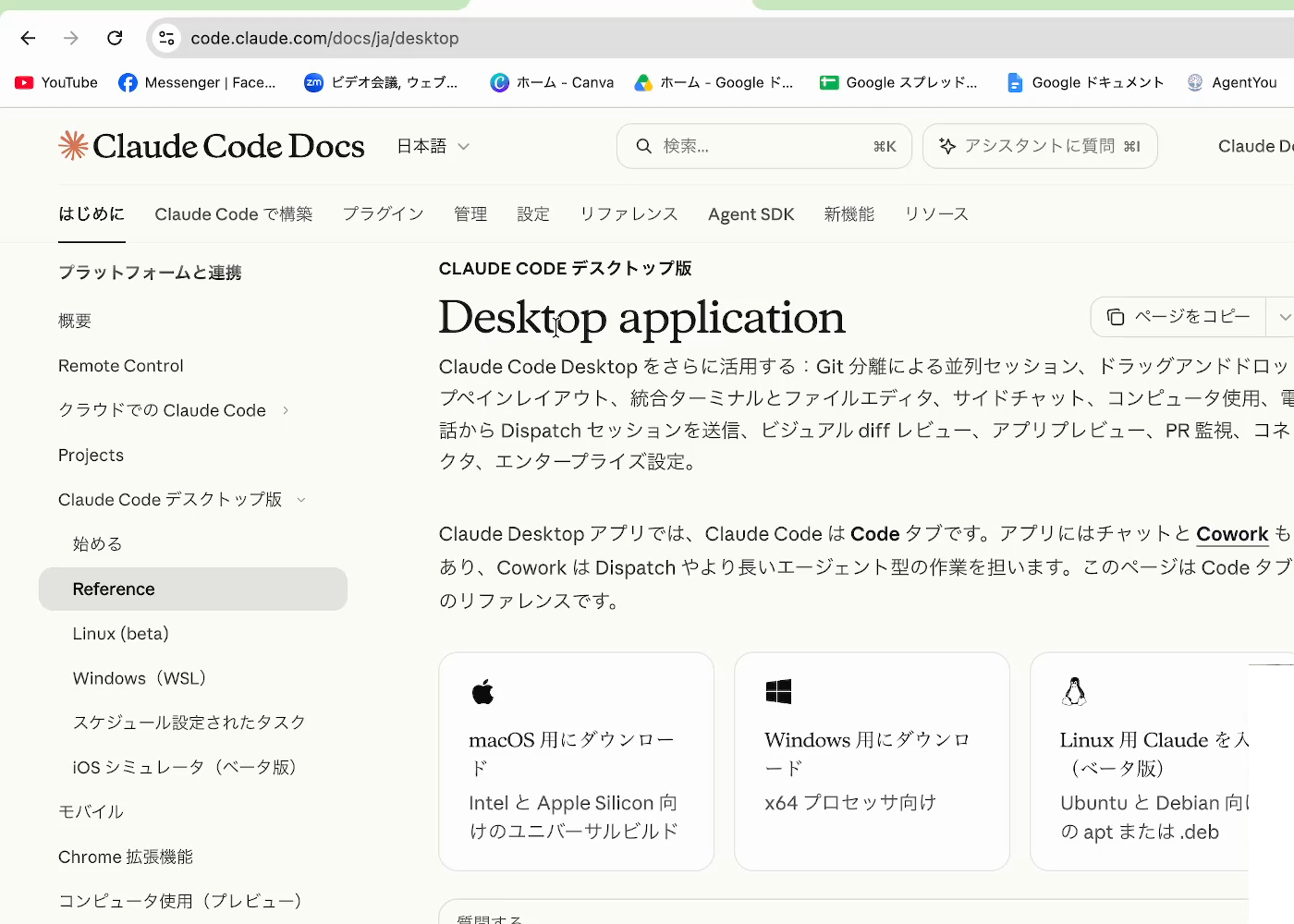This screenshot has height=924, width=1294.
Task: Open 始める sidebar page
Action: (97, 544)
